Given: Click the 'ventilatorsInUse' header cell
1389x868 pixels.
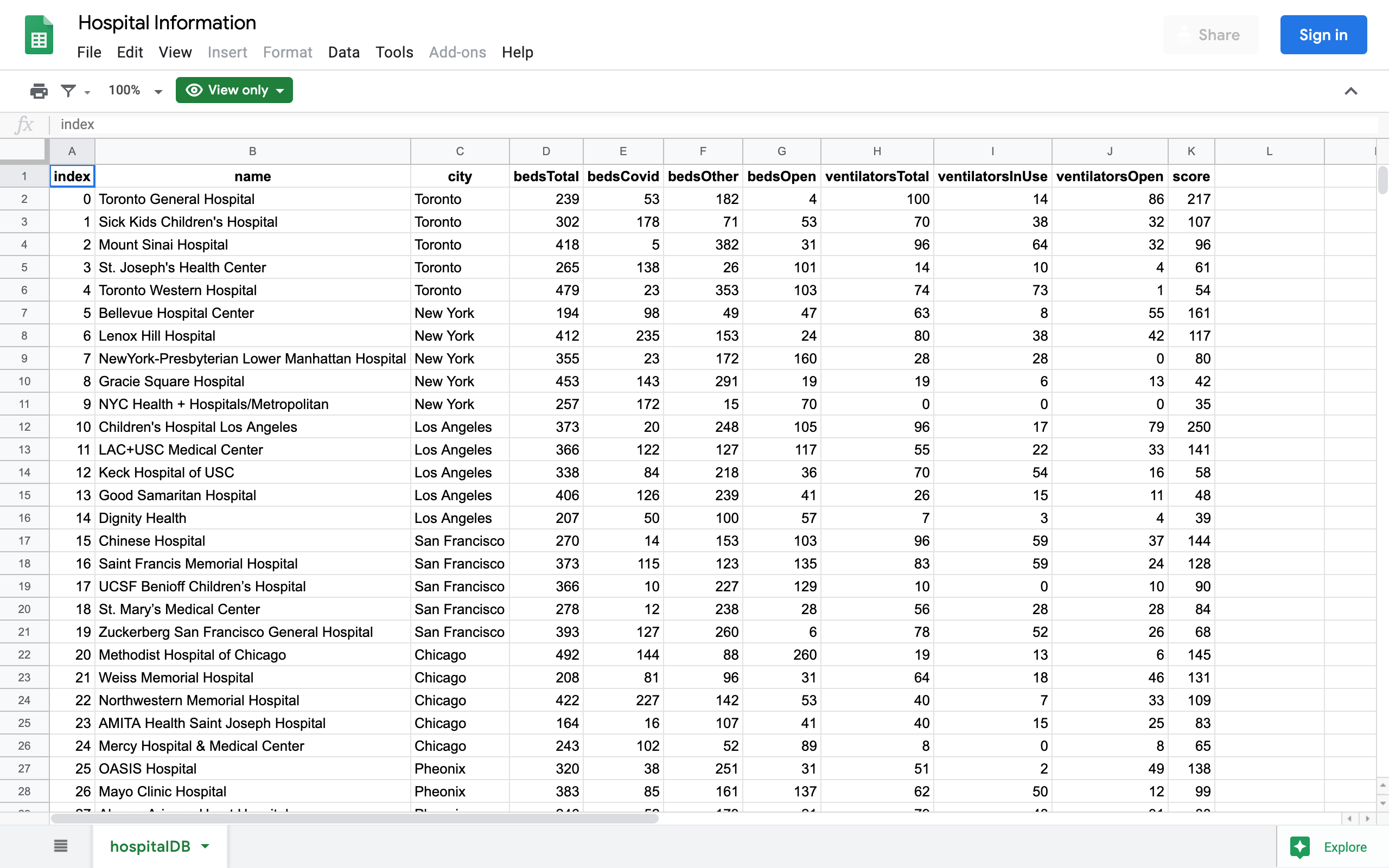Looking at the screenshot, I should click(992, 176).
